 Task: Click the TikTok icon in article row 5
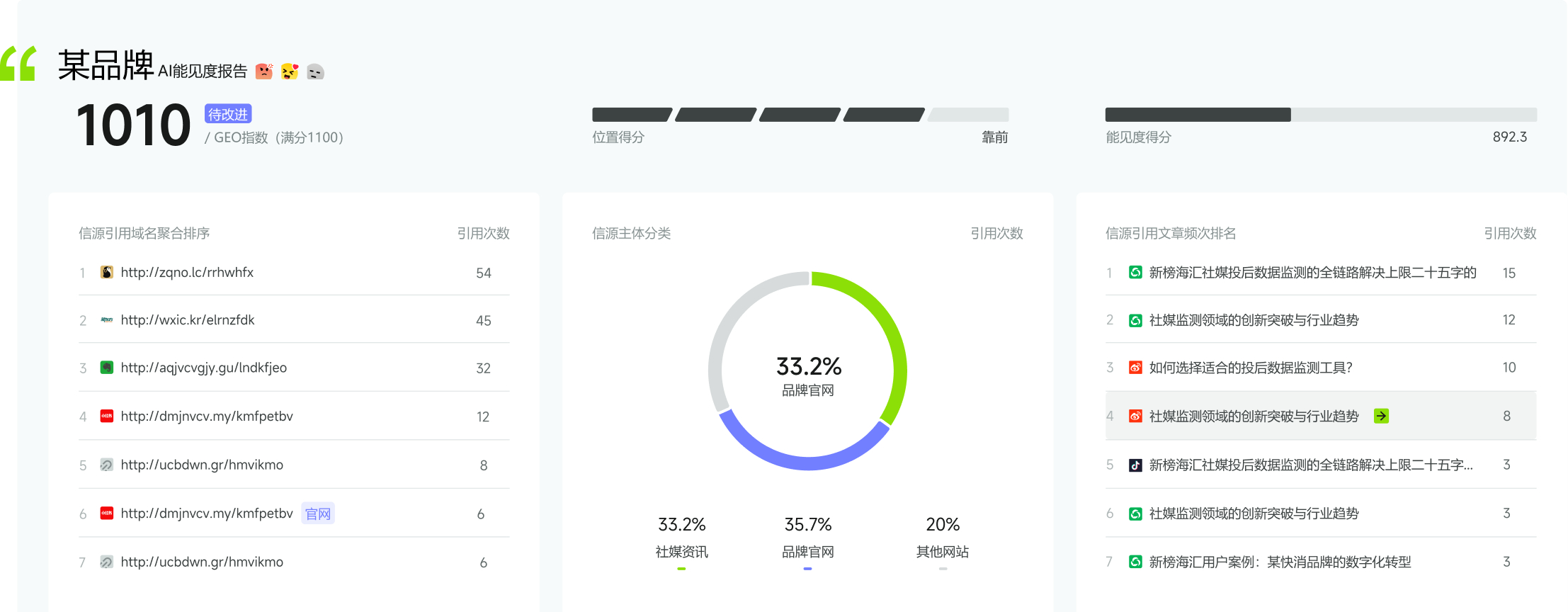(1135, 465)
